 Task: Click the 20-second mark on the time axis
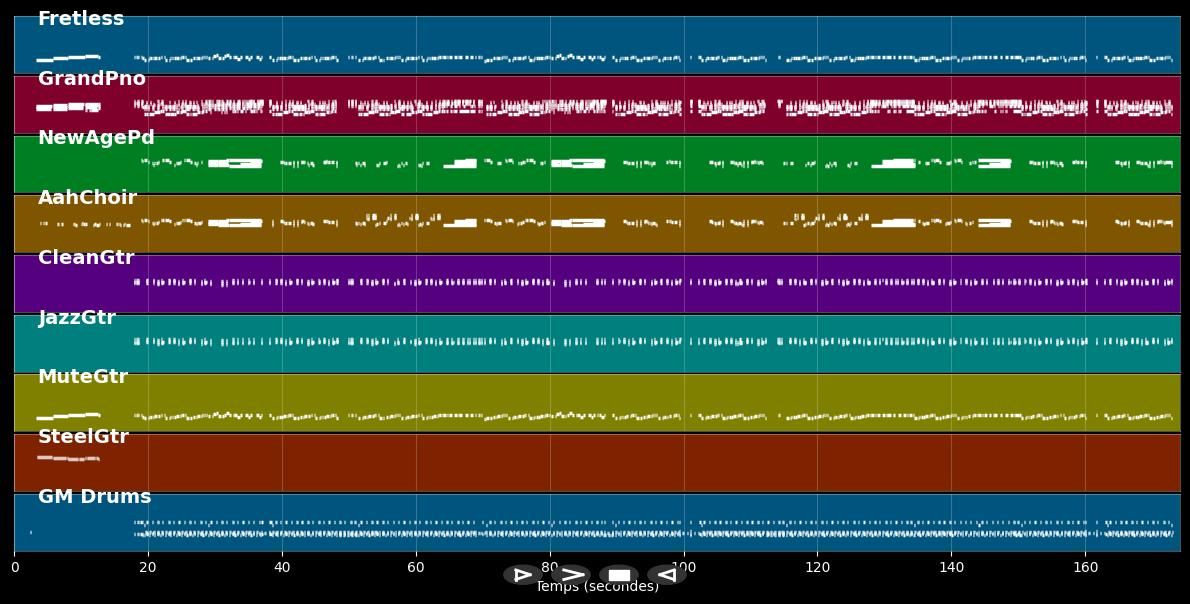pyautogui.click(x=148, y=568)
